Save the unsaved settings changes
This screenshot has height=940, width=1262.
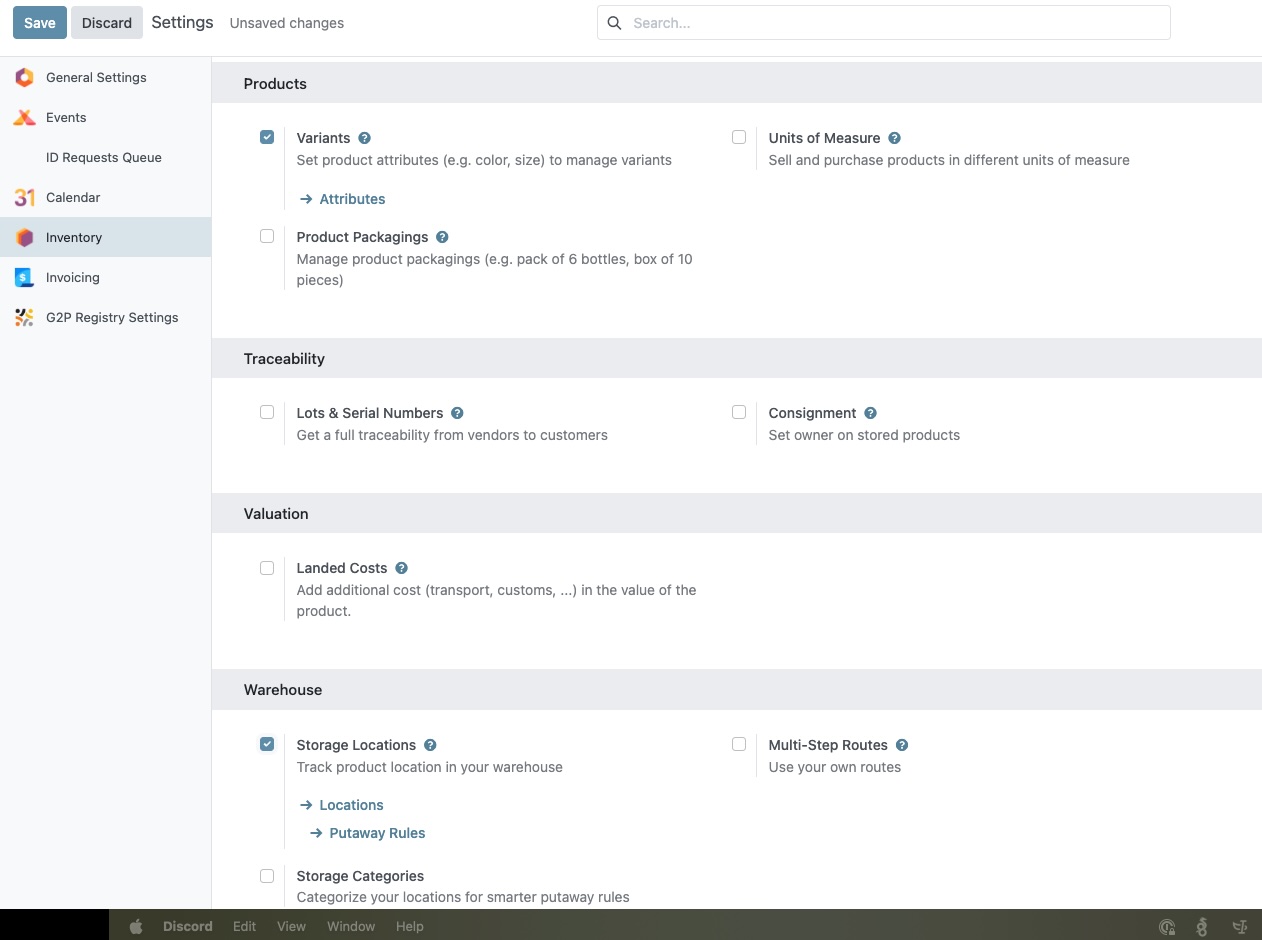(39, 22)
